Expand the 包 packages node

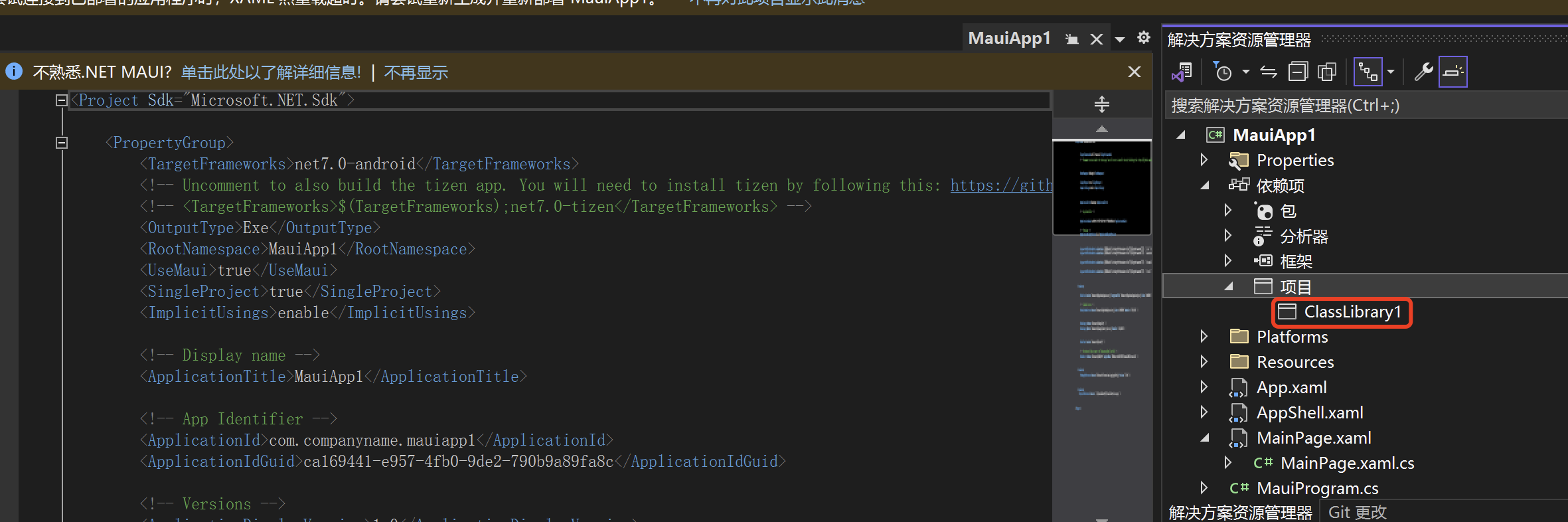(1227, 211)
